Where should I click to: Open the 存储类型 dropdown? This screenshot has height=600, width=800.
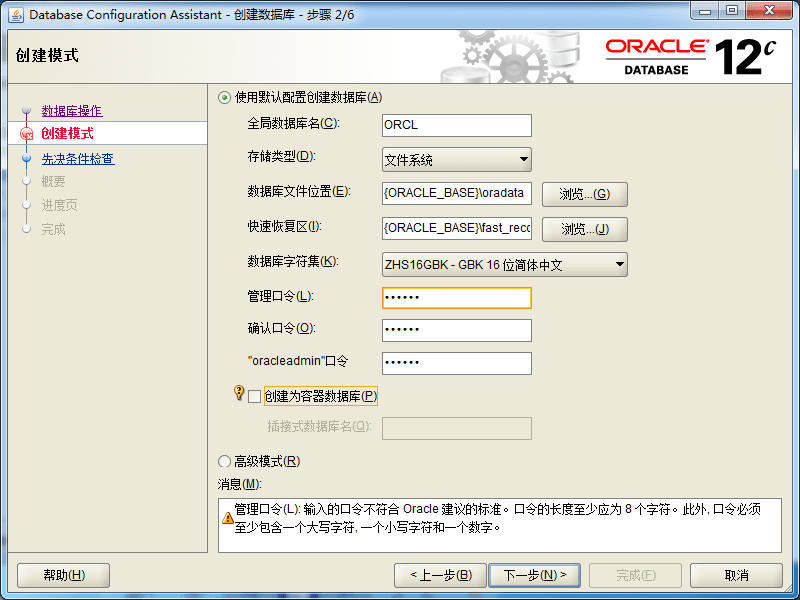click(457, 160)
